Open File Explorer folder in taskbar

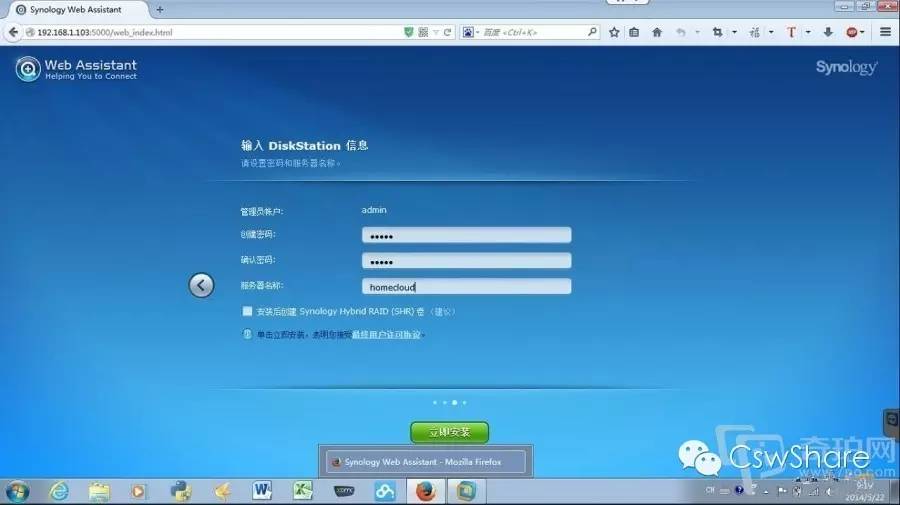[x=99, y=491]
